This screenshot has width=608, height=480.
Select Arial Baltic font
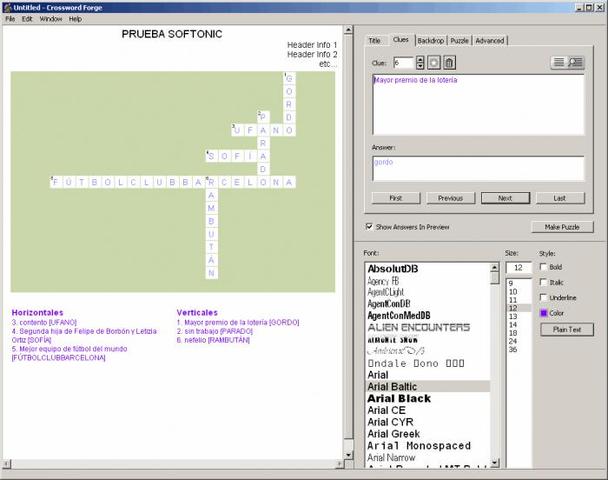click(x=428, y=387)
